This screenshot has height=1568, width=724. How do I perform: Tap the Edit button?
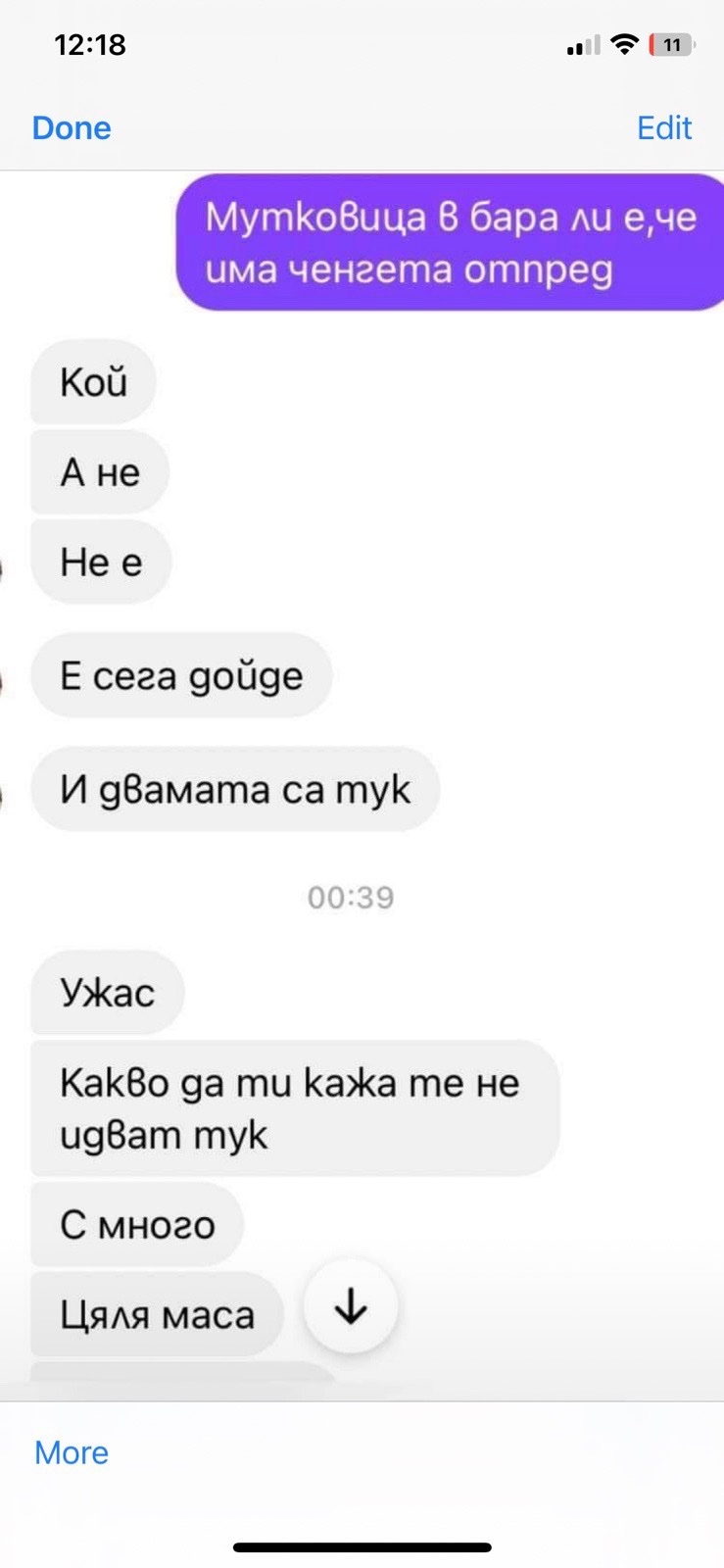pyautogui.click(x=664, y=127)
